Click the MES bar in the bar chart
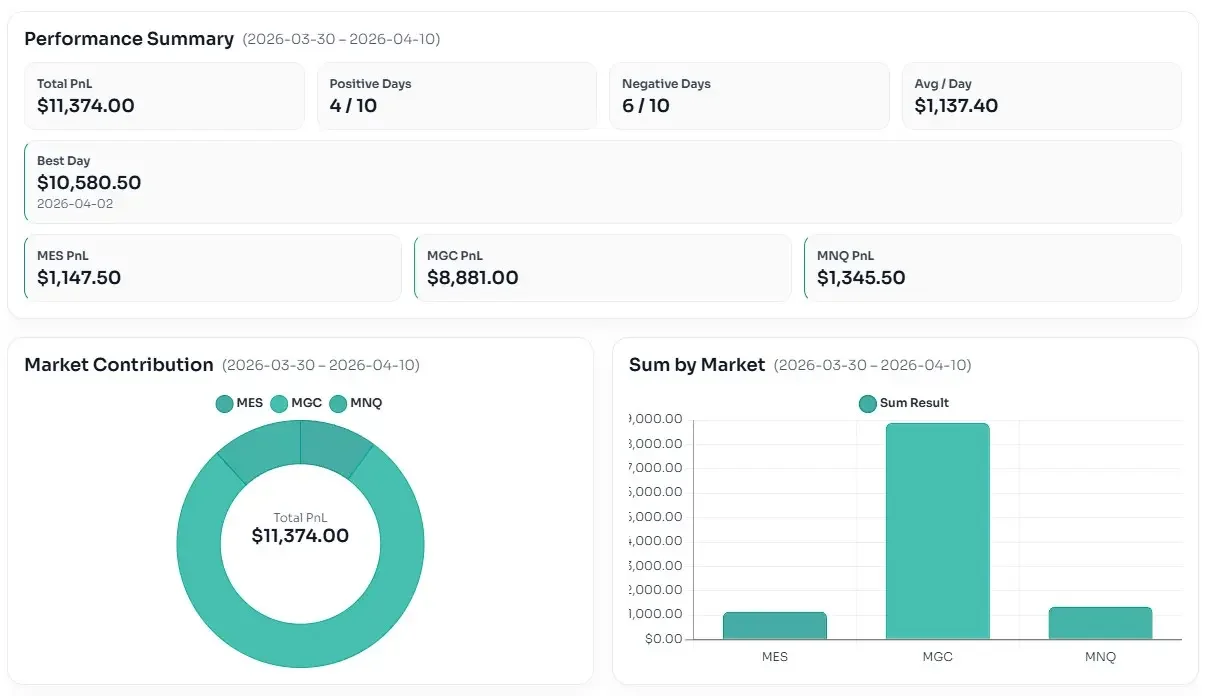 (774, 625)
